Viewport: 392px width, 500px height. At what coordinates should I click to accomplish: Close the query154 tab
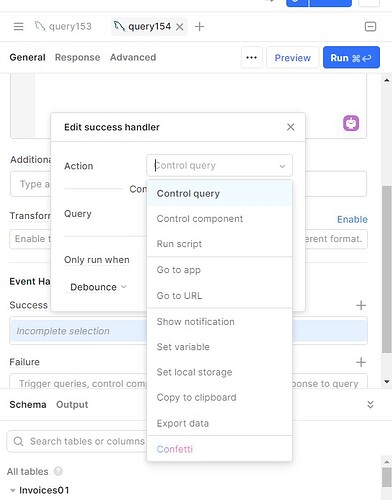pyautogui.click(x=180, y=27)
